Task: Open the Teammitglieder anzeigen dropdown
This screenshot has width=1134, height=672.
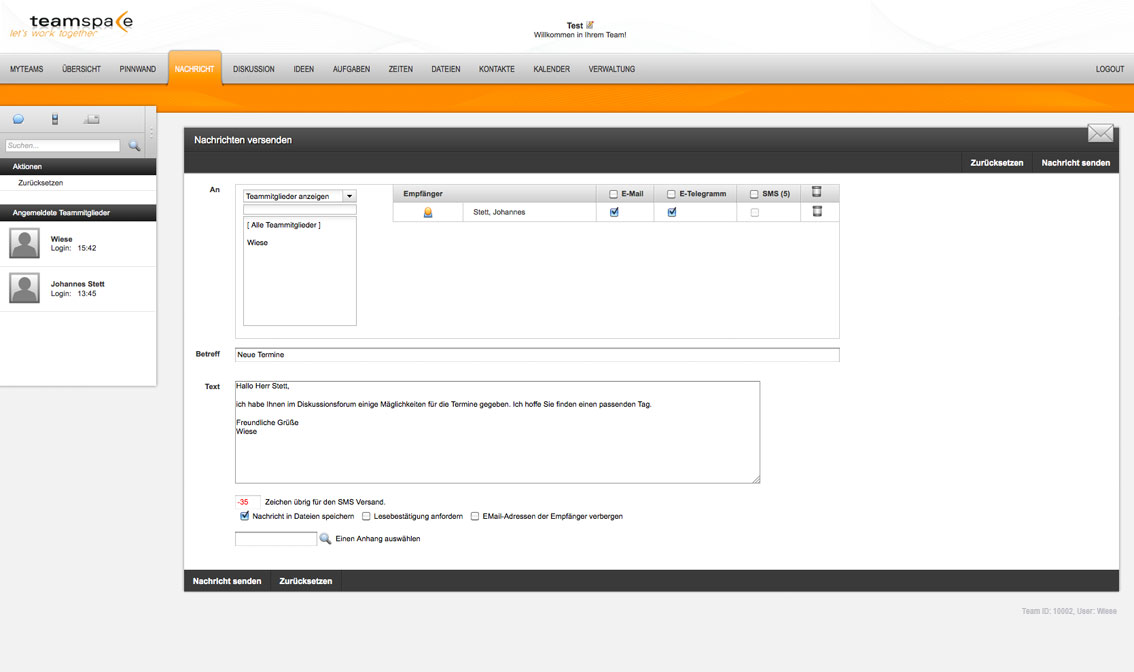Action: 299,196
